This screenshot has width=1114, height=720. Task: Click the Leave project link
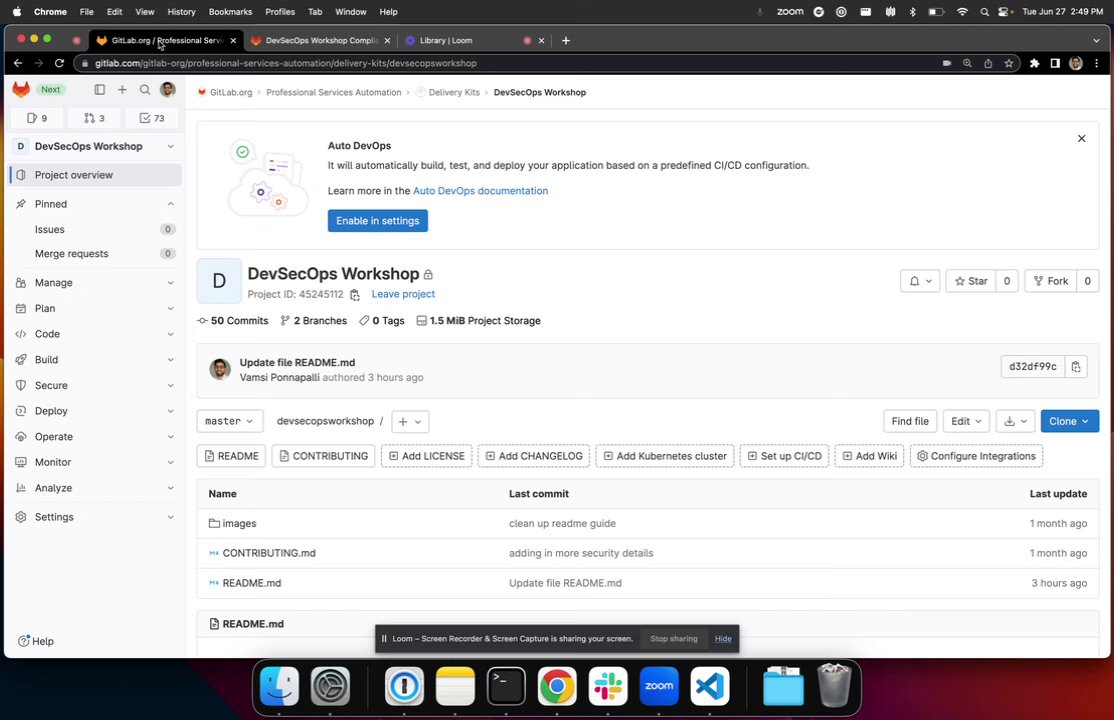(x=403, y=294)
